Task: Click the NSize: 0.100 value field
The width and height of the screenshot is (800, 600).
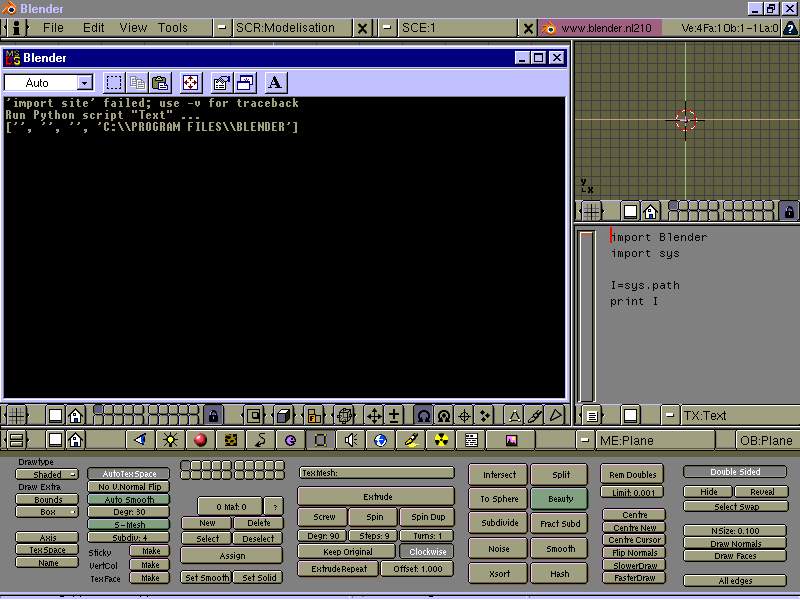Action: coord(735,531)
